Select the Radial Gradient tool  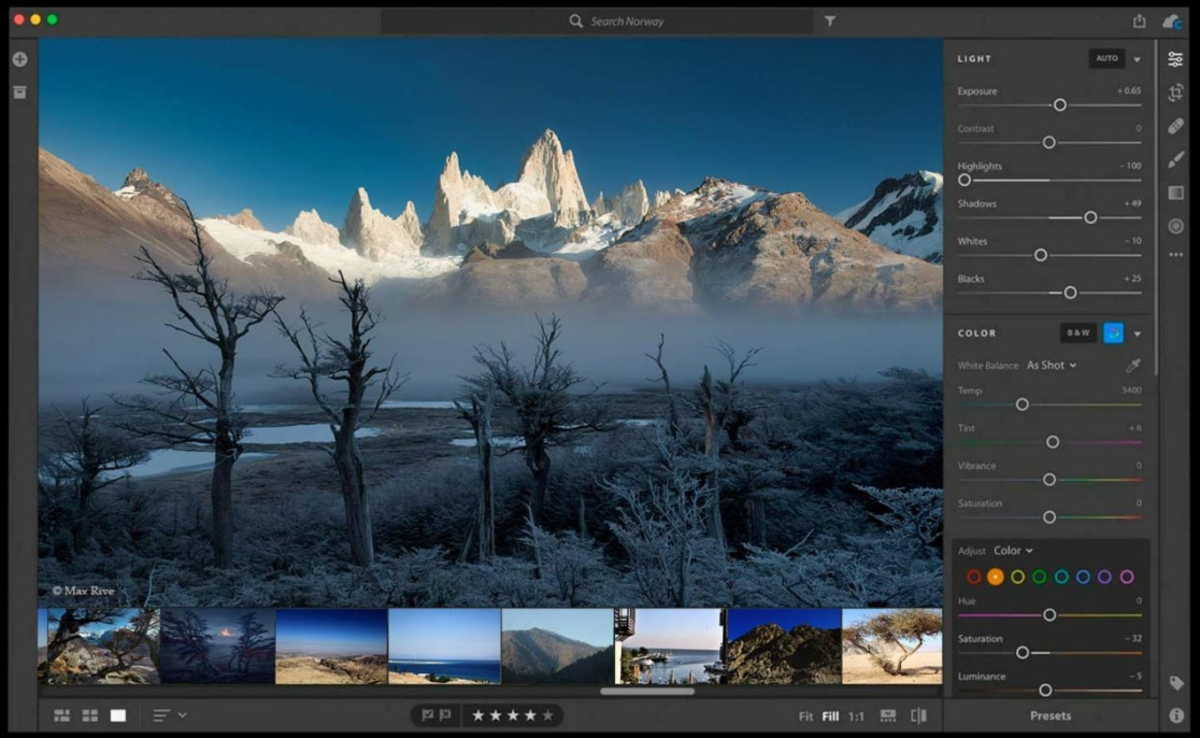(1176, 223)
